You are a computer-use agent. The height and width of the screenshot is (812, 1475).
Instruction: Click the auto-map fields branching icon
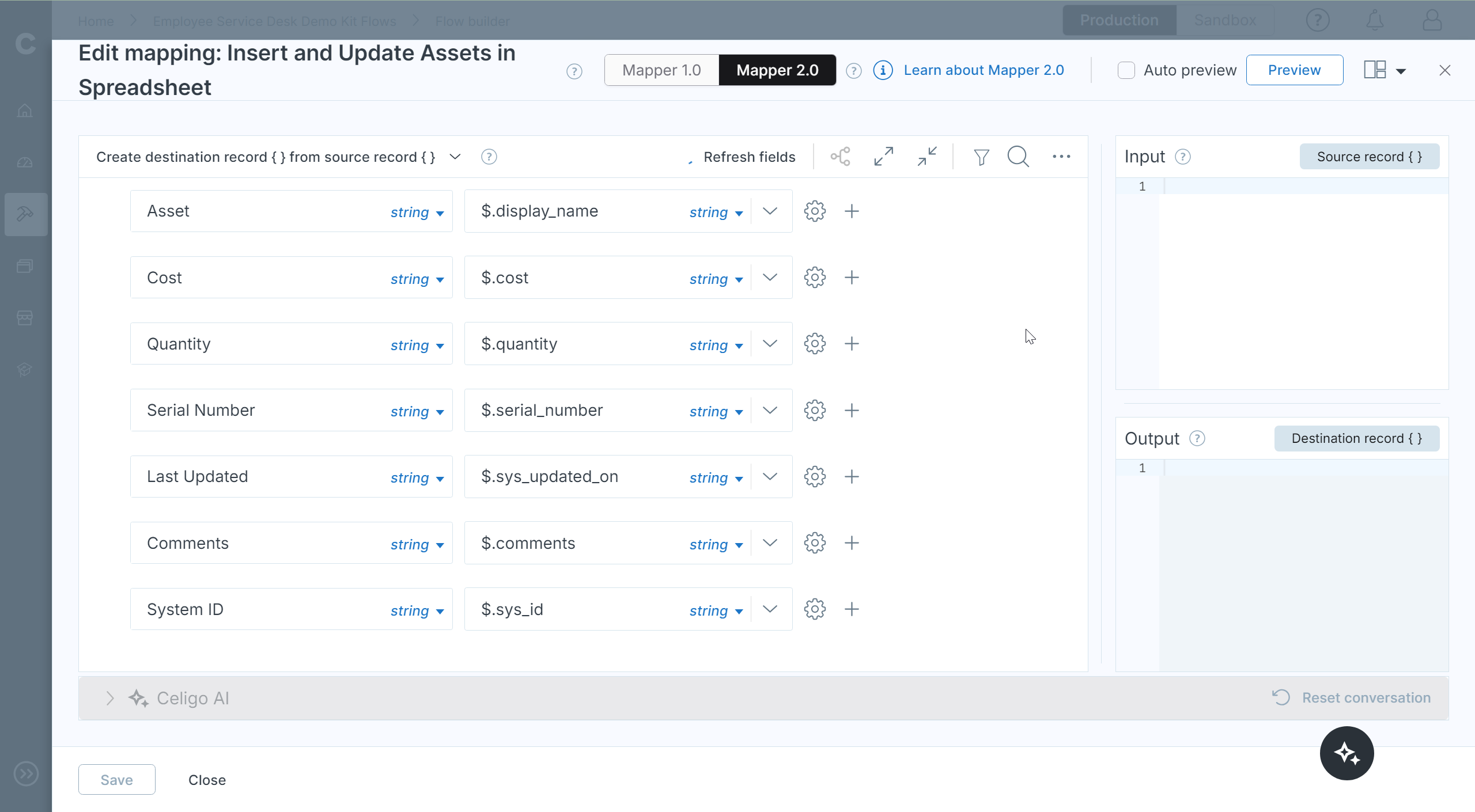840,157
